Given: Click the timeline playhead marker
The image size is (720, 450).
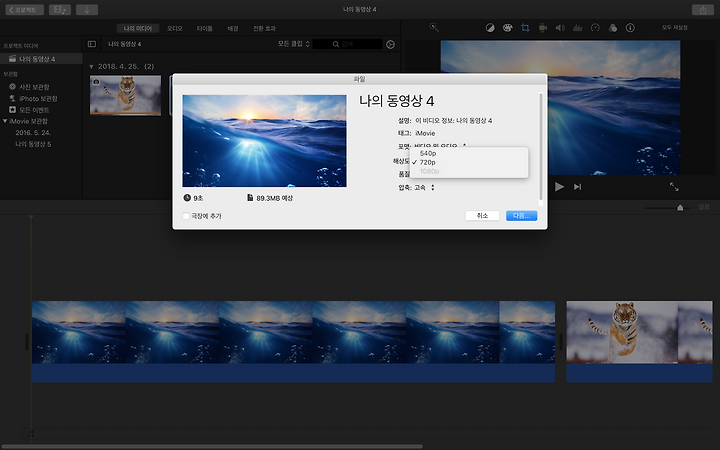Looking at the screenshot, I should click(x=31, y=217).
